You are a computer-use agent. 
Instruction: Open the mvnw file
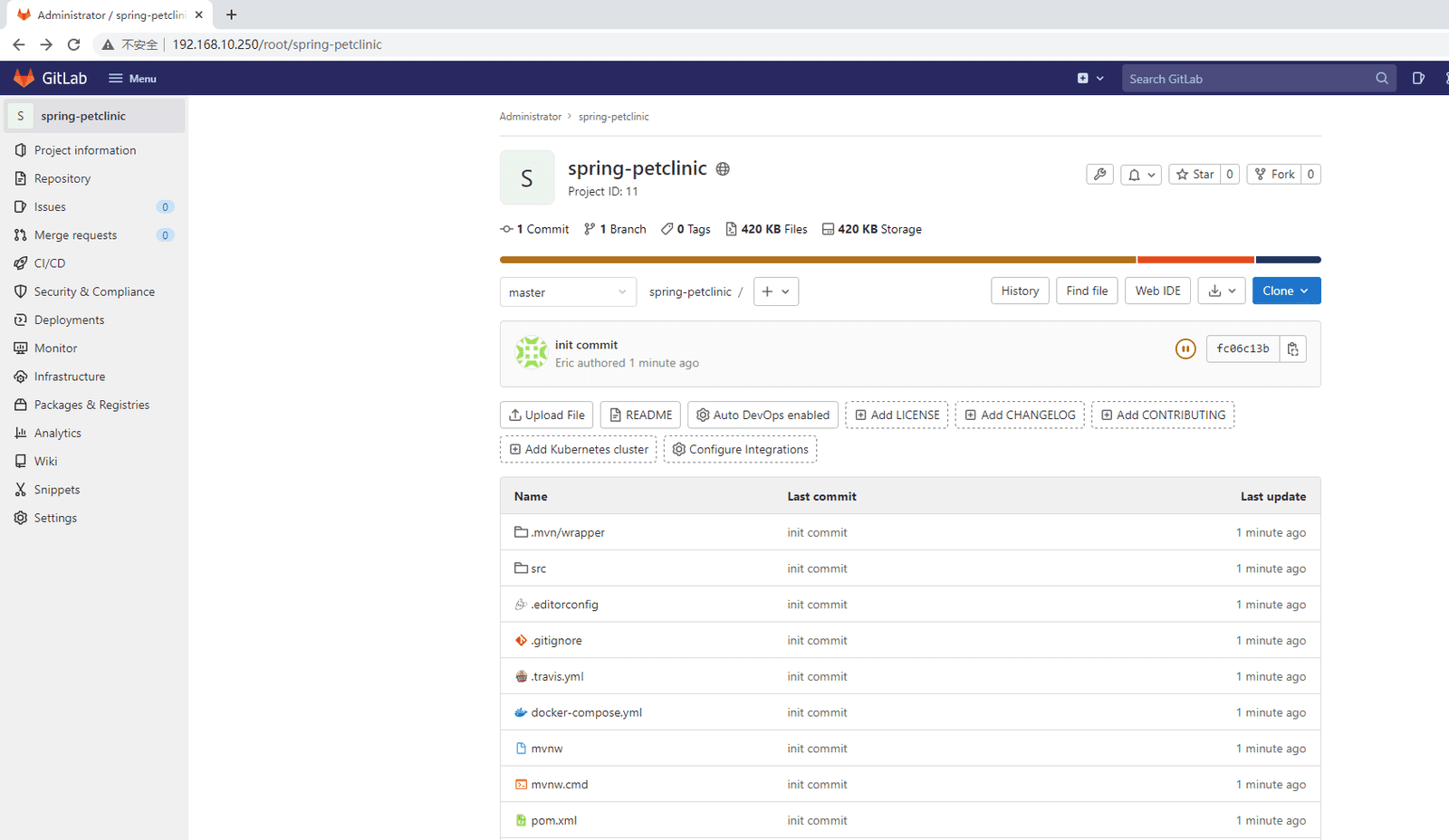pyautogui.click(x=547, y=749)
